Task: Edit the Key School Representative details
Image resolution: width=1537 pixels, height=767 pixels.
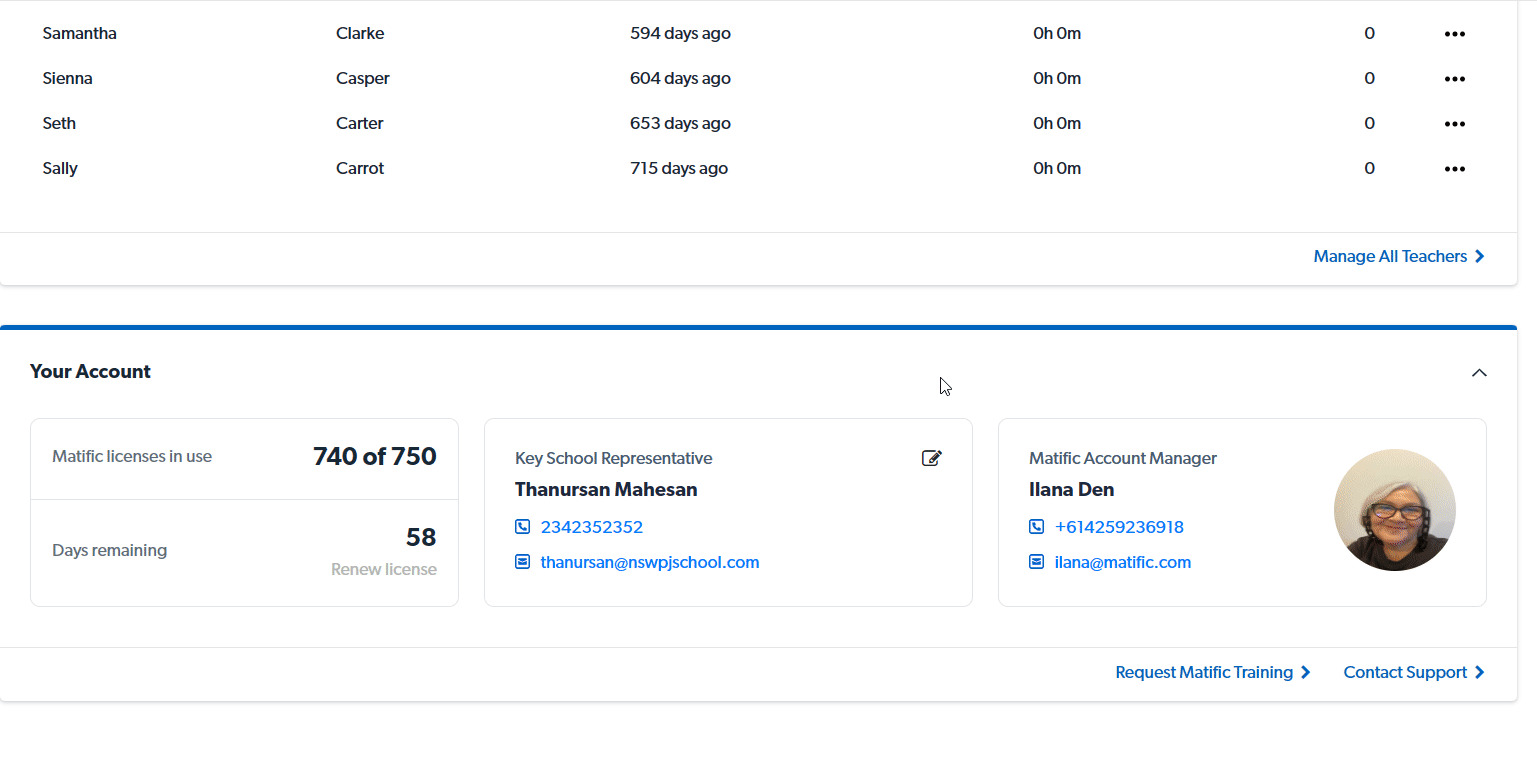Action: point(931,458)
